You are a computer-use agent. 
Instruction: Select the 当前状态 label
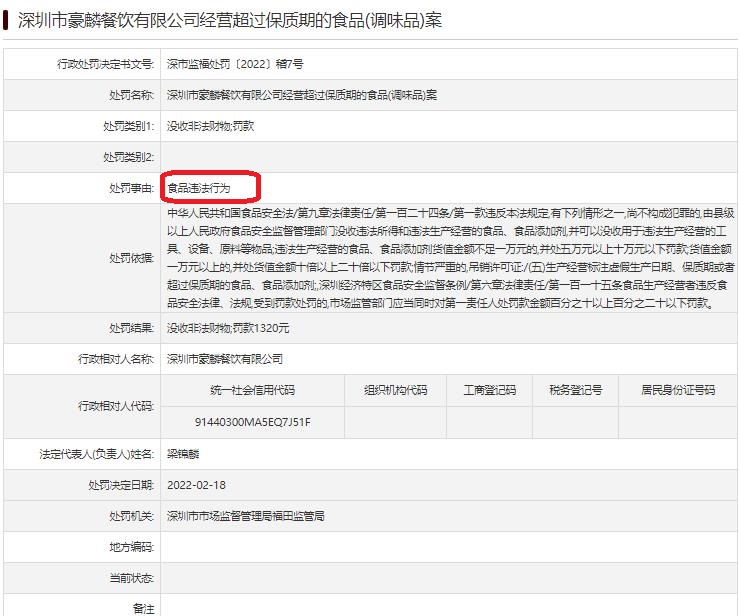tap(131, 579)
